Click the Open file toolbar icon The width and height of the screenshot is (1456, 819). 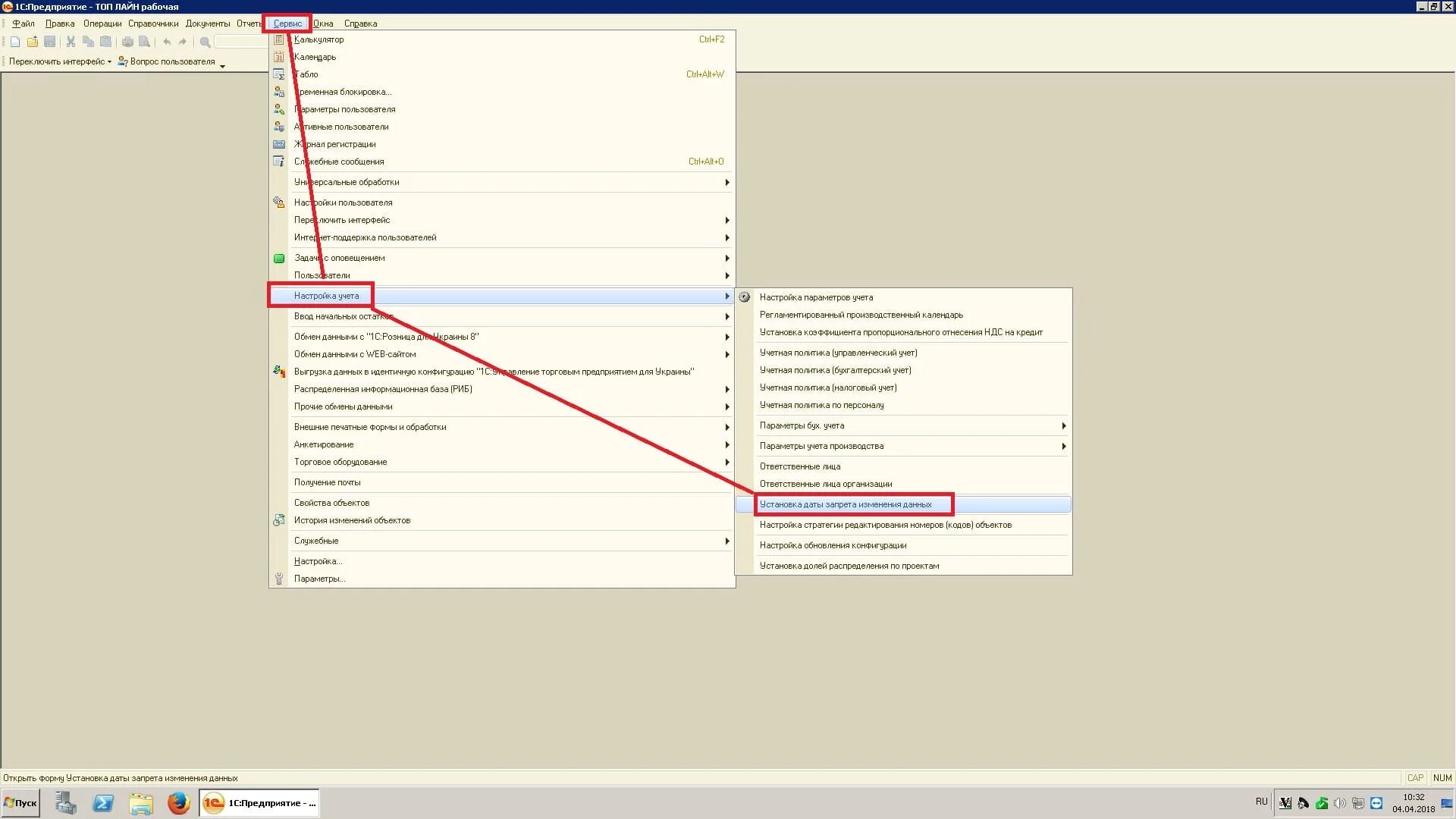33,42
